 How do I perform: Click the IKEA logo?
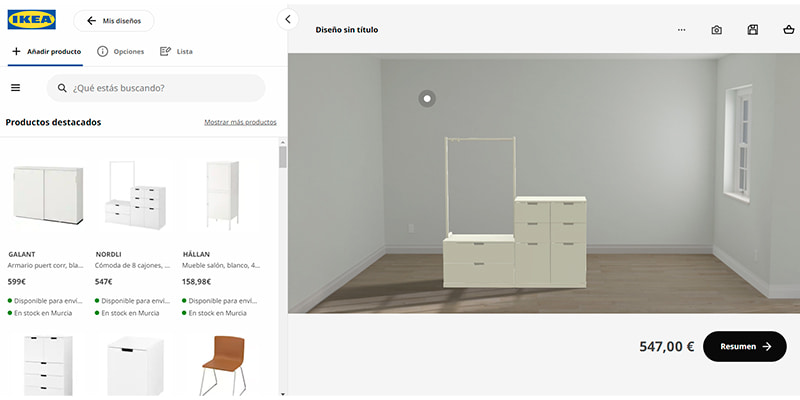point(32,20)
